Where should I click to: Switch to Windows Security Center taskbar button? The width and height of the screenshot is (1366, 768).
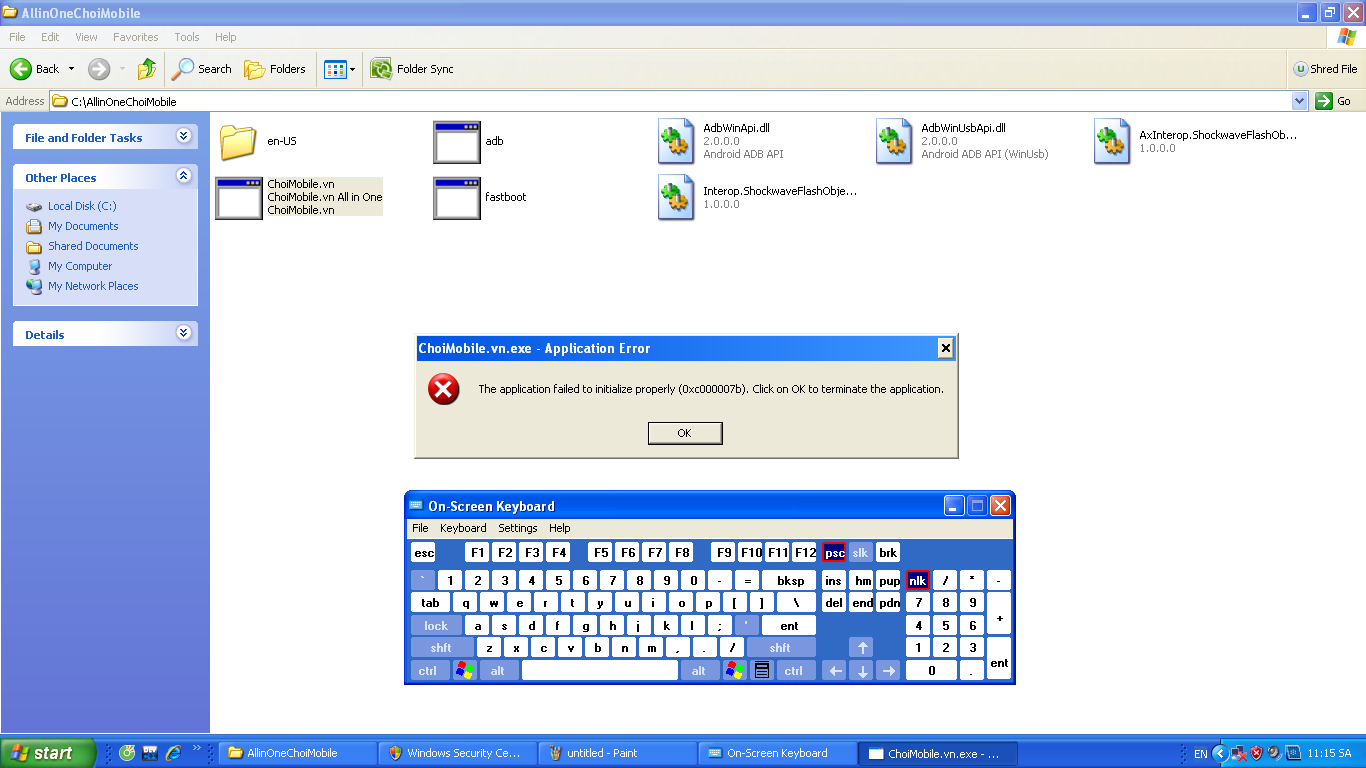click(457, 753)
